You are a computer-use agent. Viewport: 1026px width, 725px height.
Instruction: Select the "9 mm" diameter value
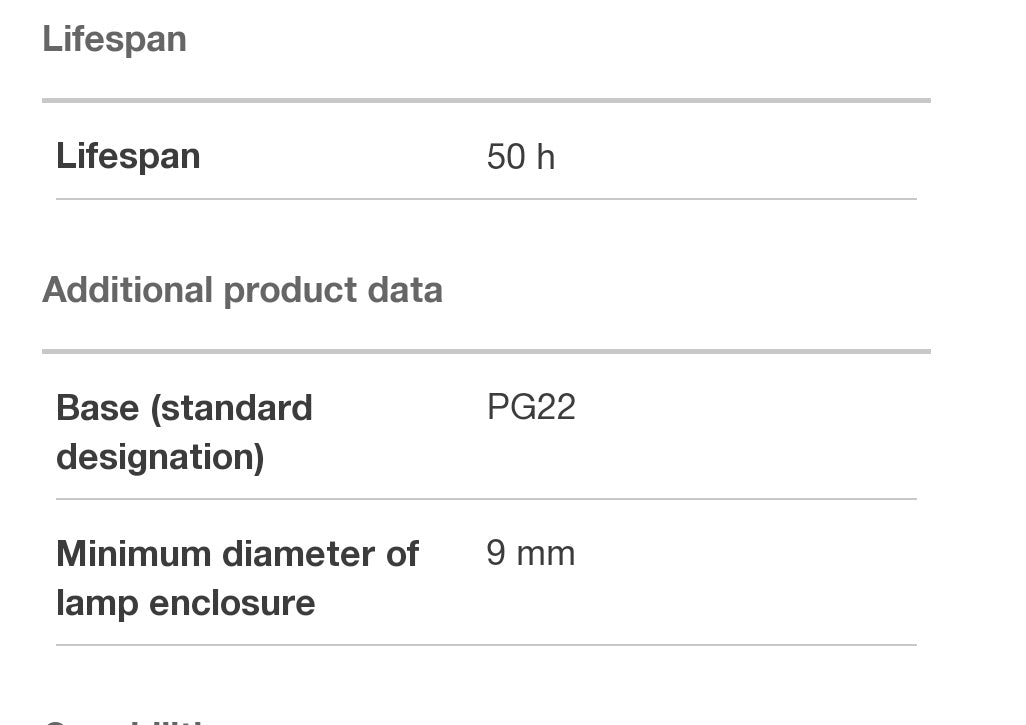[530, 554]
